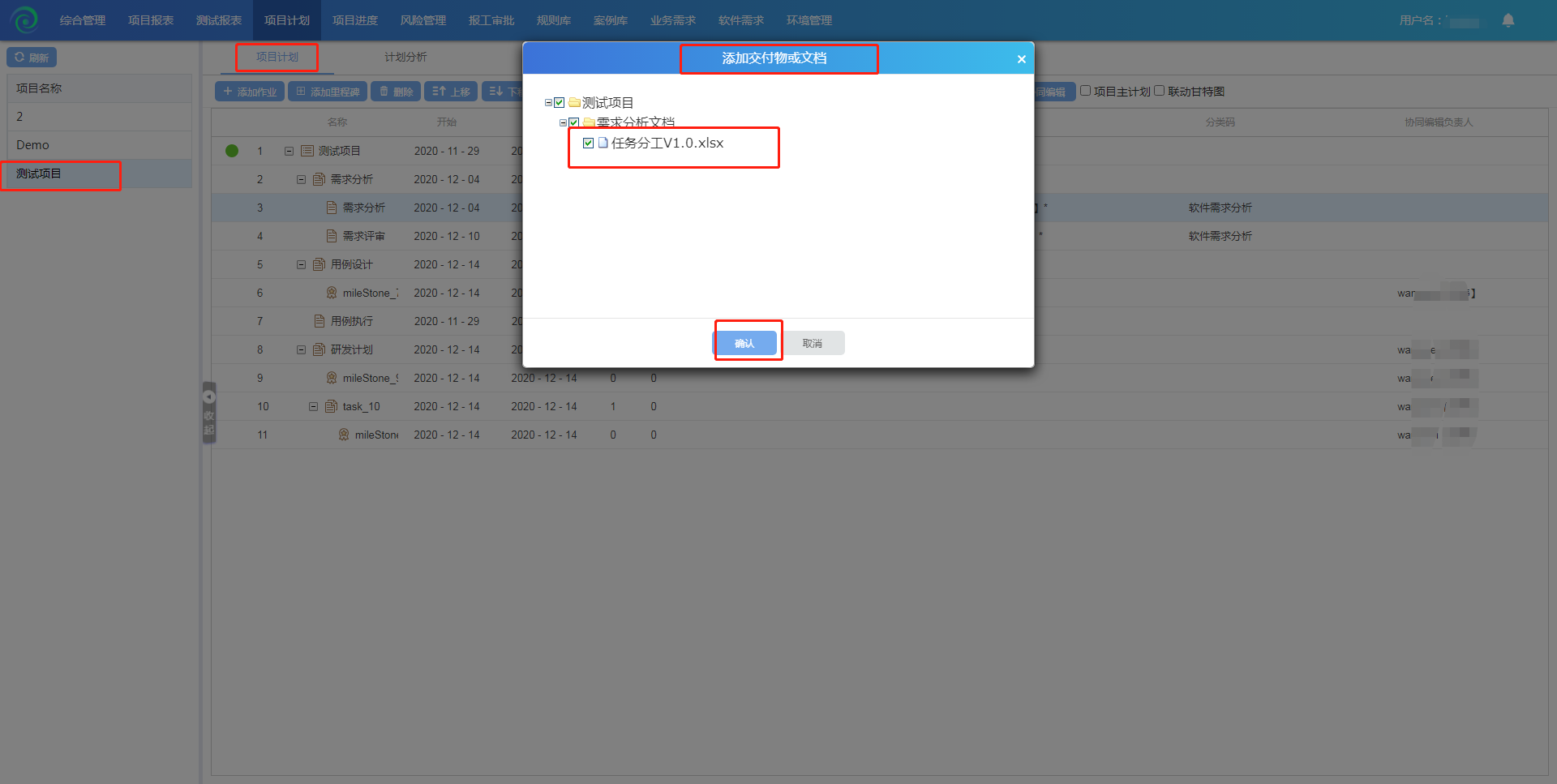Click the milestone badge icon on row 11
The image size is (1557, 784).
[x=344, y=435]
